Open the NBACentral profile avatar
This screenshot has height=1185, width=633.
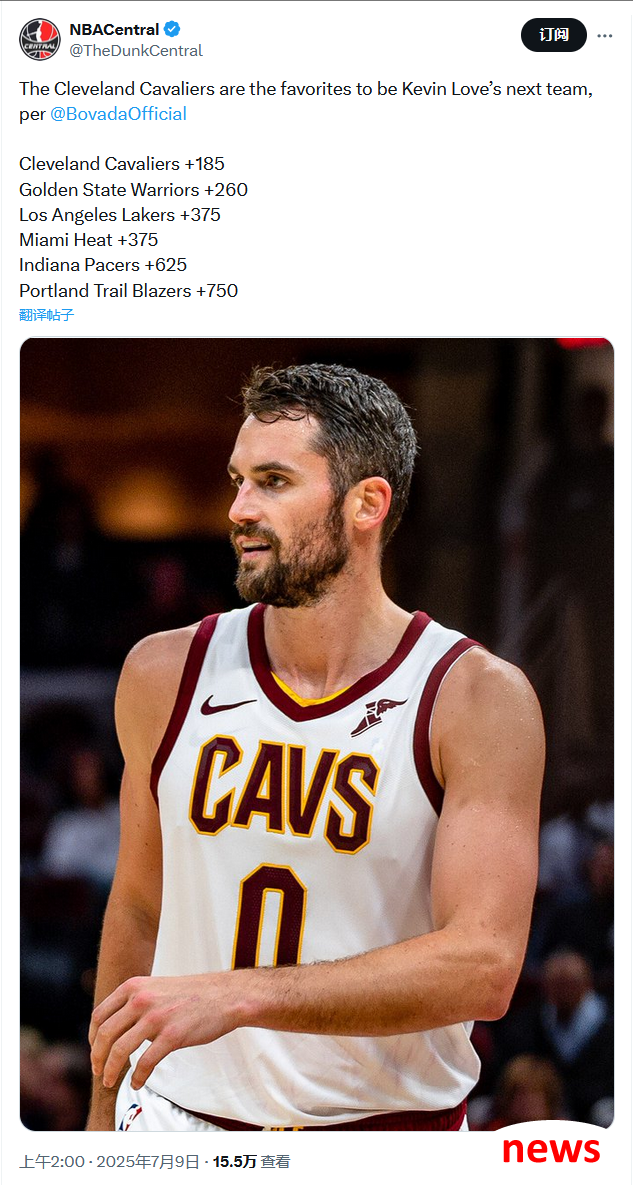[x=39, y=39]
